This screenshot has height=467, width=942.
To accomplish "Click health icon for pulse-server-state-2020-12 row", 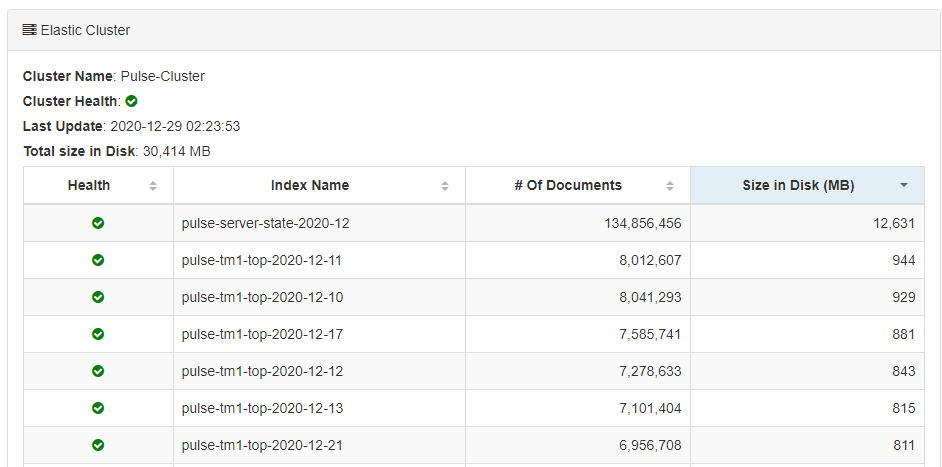I will [x=98, y=223].
